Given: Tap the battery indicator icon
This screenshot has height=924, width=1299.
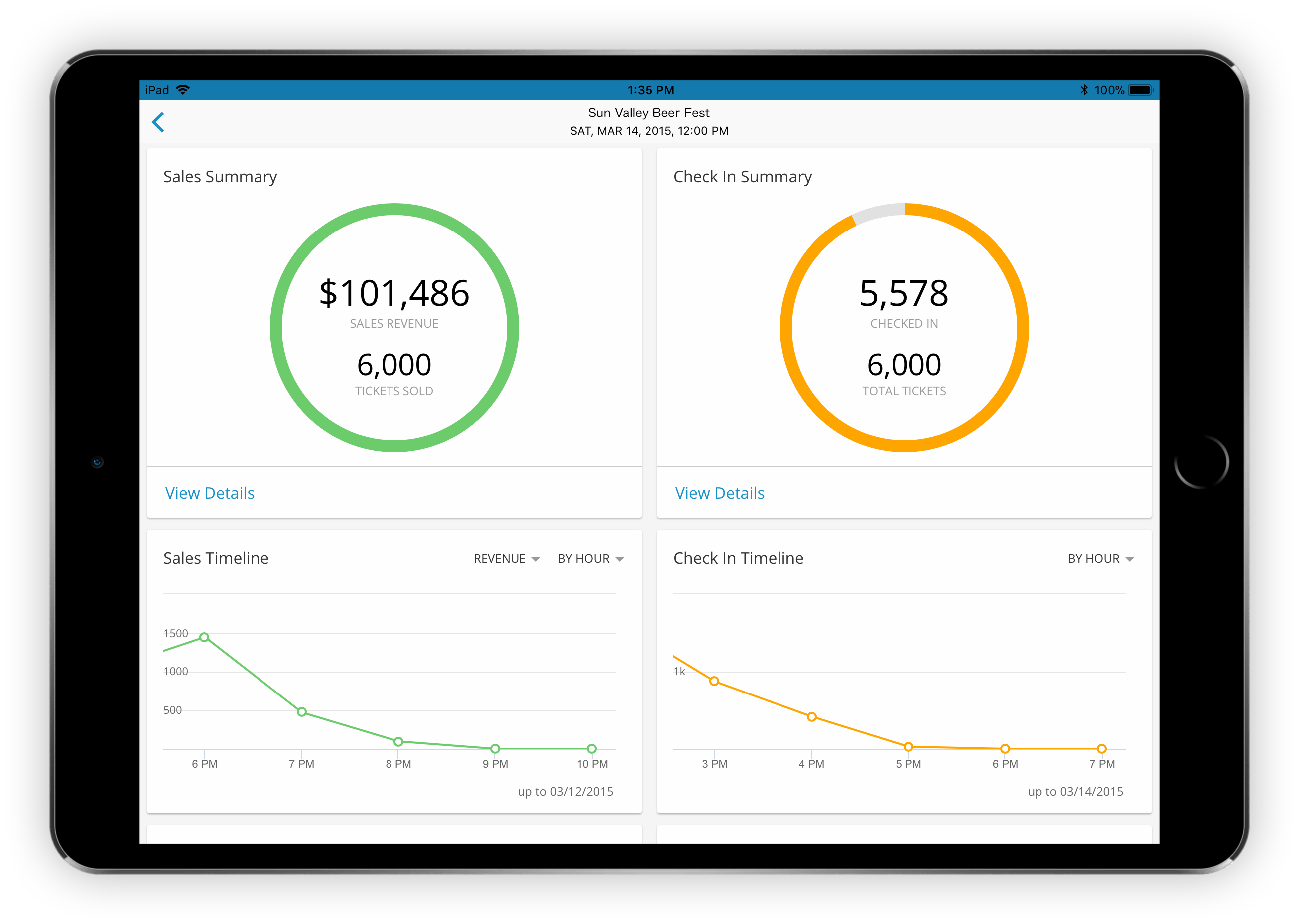Looking at the screenshot, I should [x=1140, y=90].
